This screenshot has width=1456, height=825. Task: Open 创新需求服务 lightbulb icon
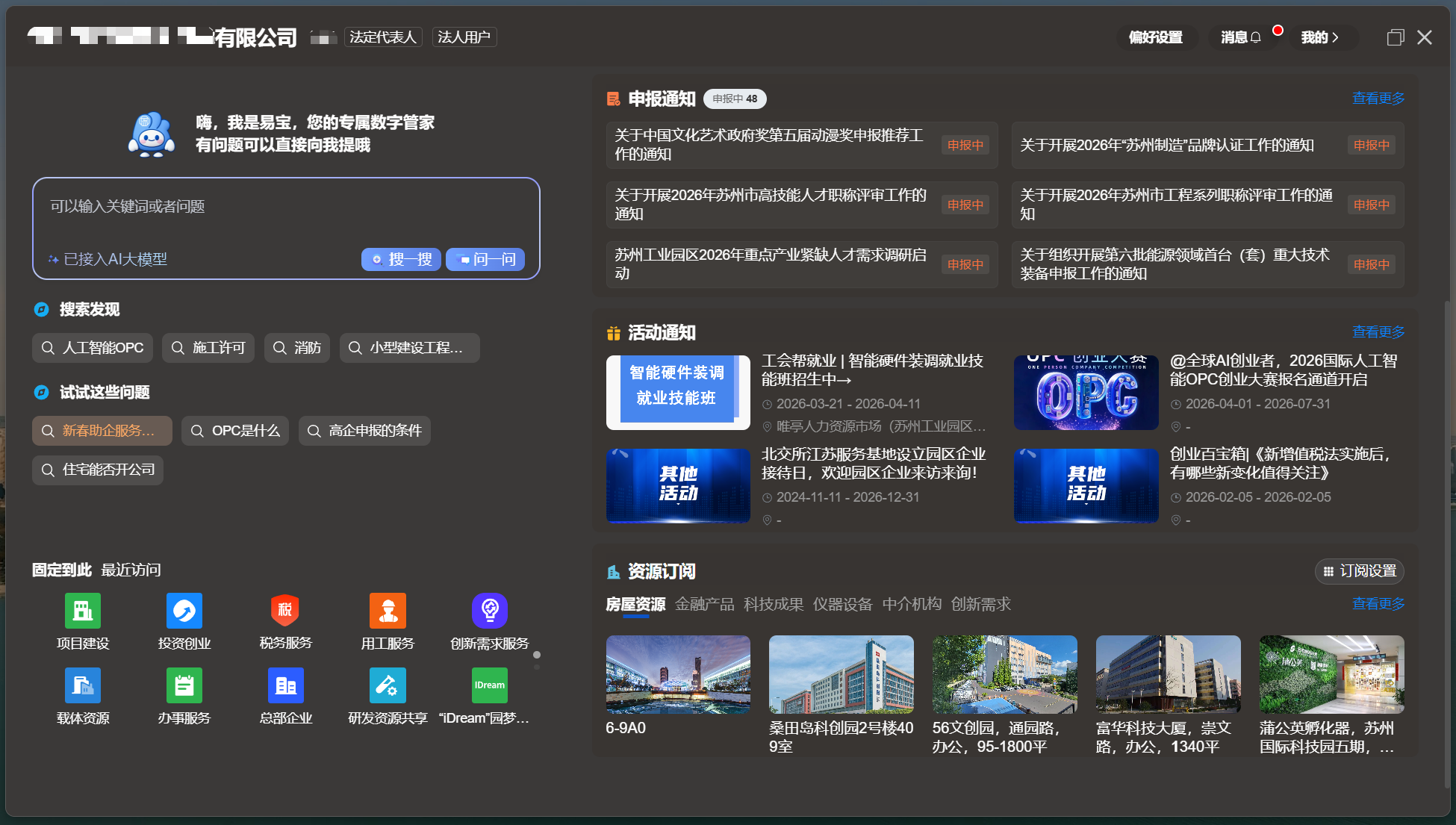pos(489,611)
